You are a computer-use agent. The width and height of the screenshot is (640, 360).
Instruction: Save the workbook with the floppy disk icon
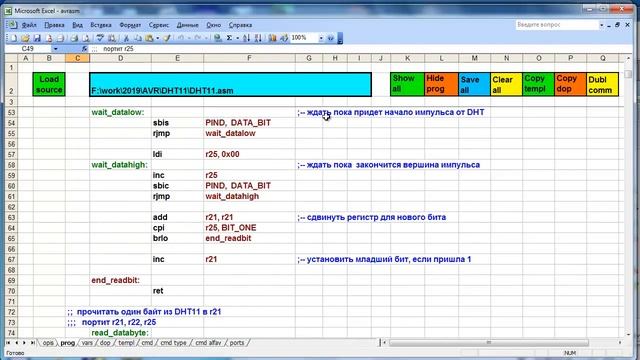(37, 38)
